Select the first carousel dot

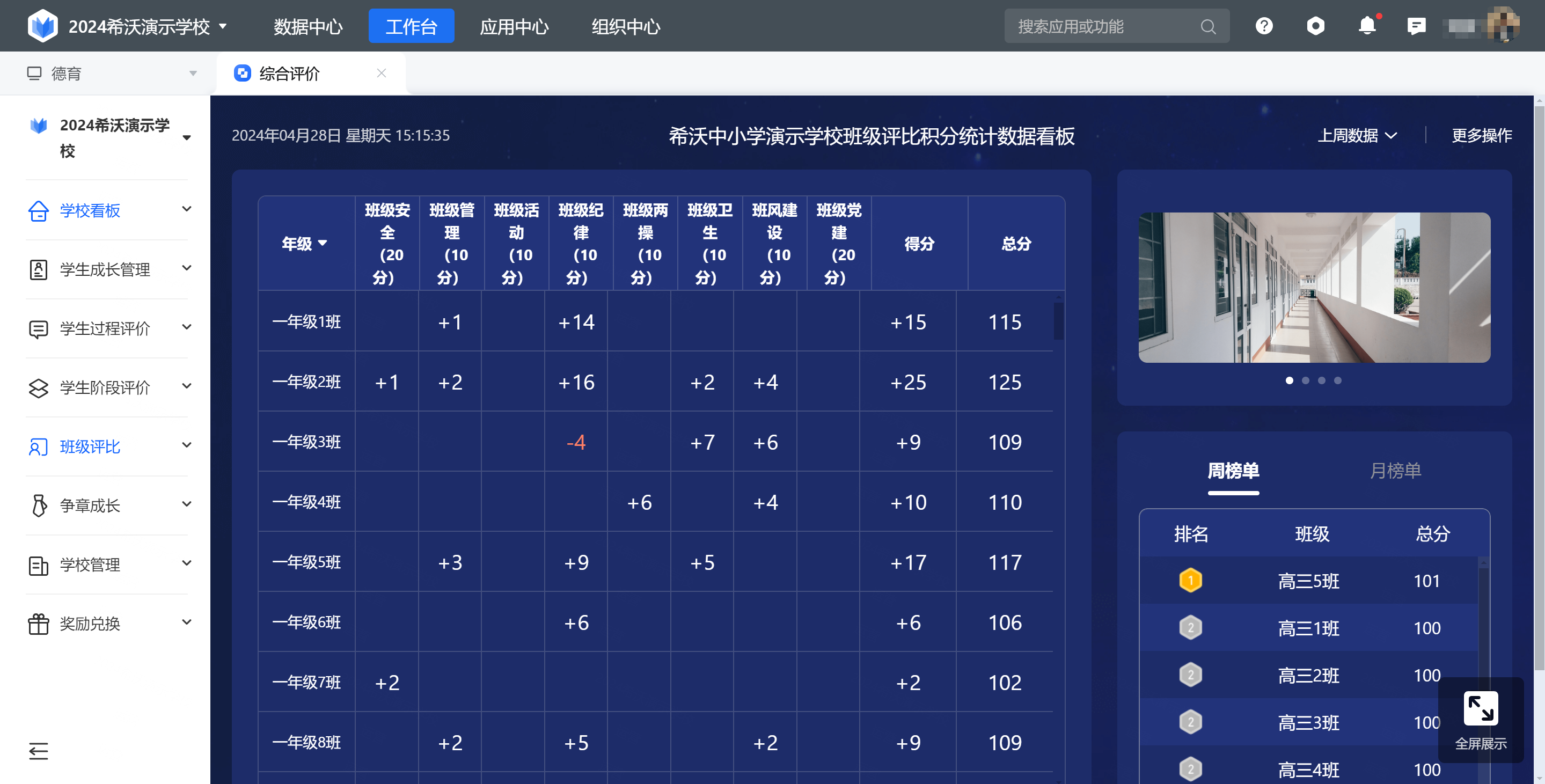[x=1290, y=380]
